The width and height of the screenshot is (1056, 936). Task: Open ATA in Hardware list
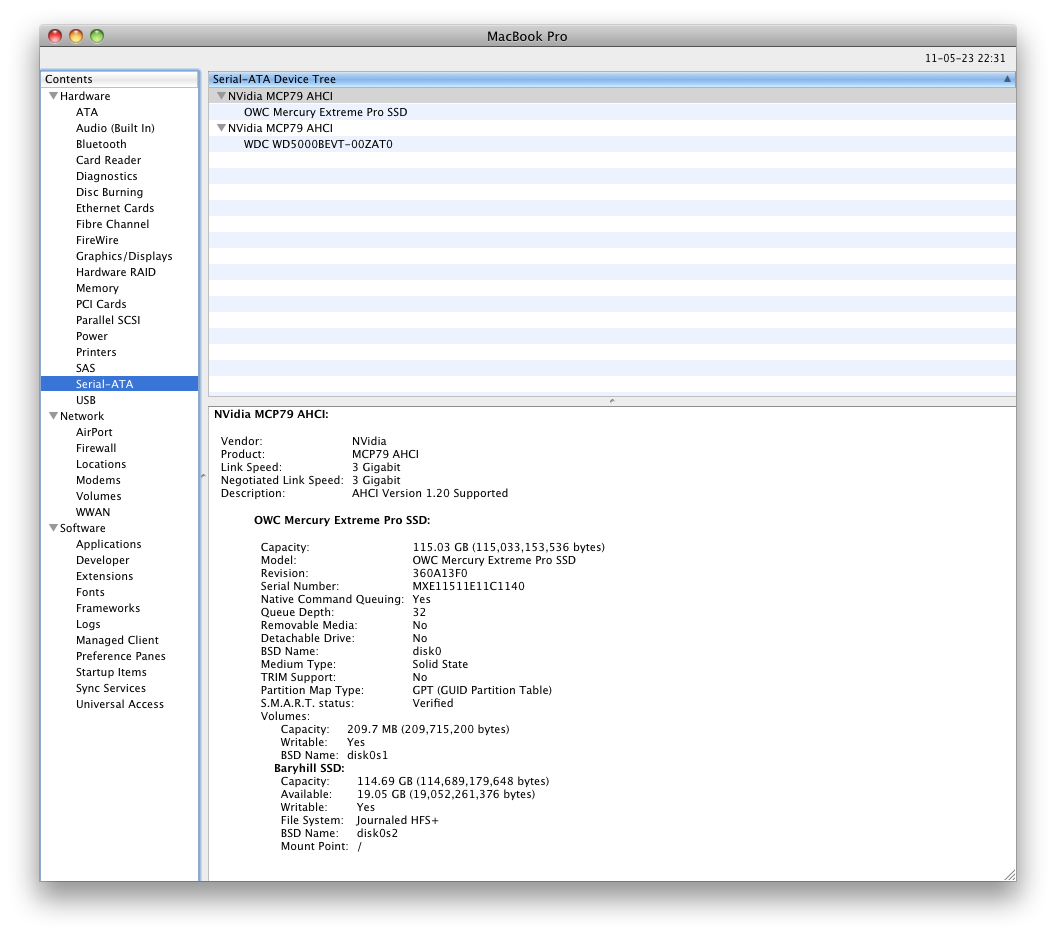[87, 112]
